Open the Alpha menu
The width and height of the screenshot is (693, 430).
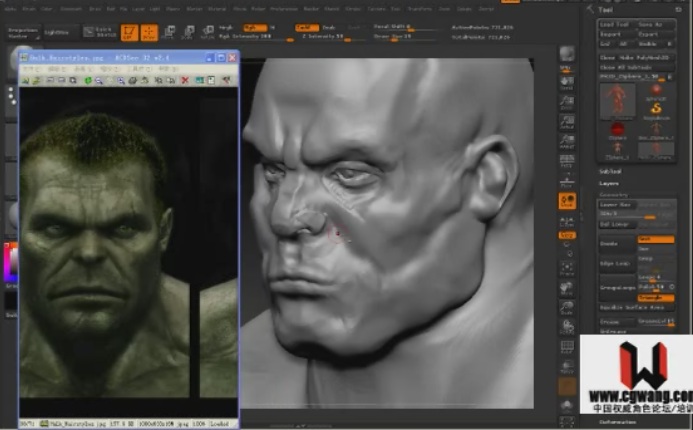(x=10, y=8)
